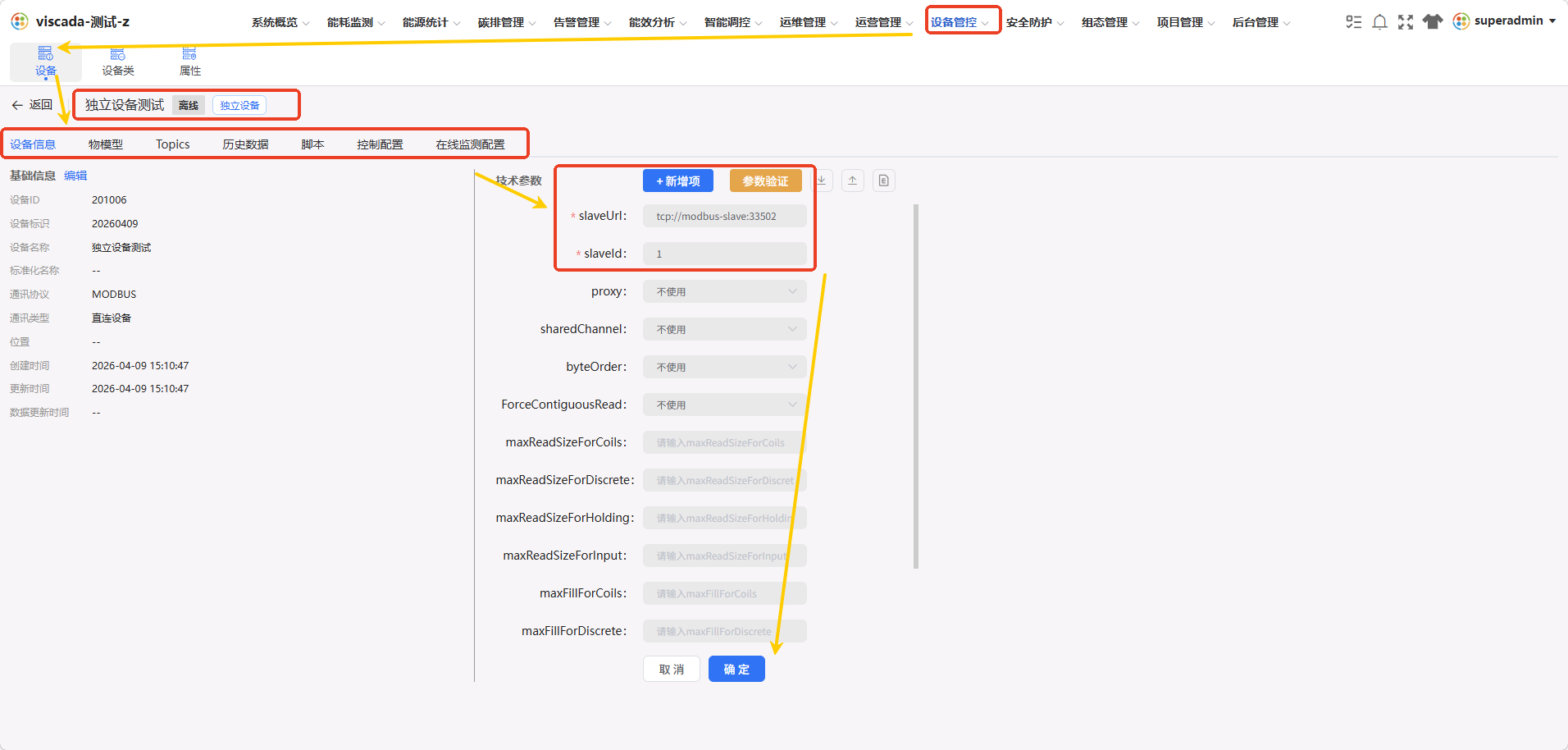Screen dimensions: 1568x750
Task: Expand the 能耗监测 menu
Action: pos(356,22)
